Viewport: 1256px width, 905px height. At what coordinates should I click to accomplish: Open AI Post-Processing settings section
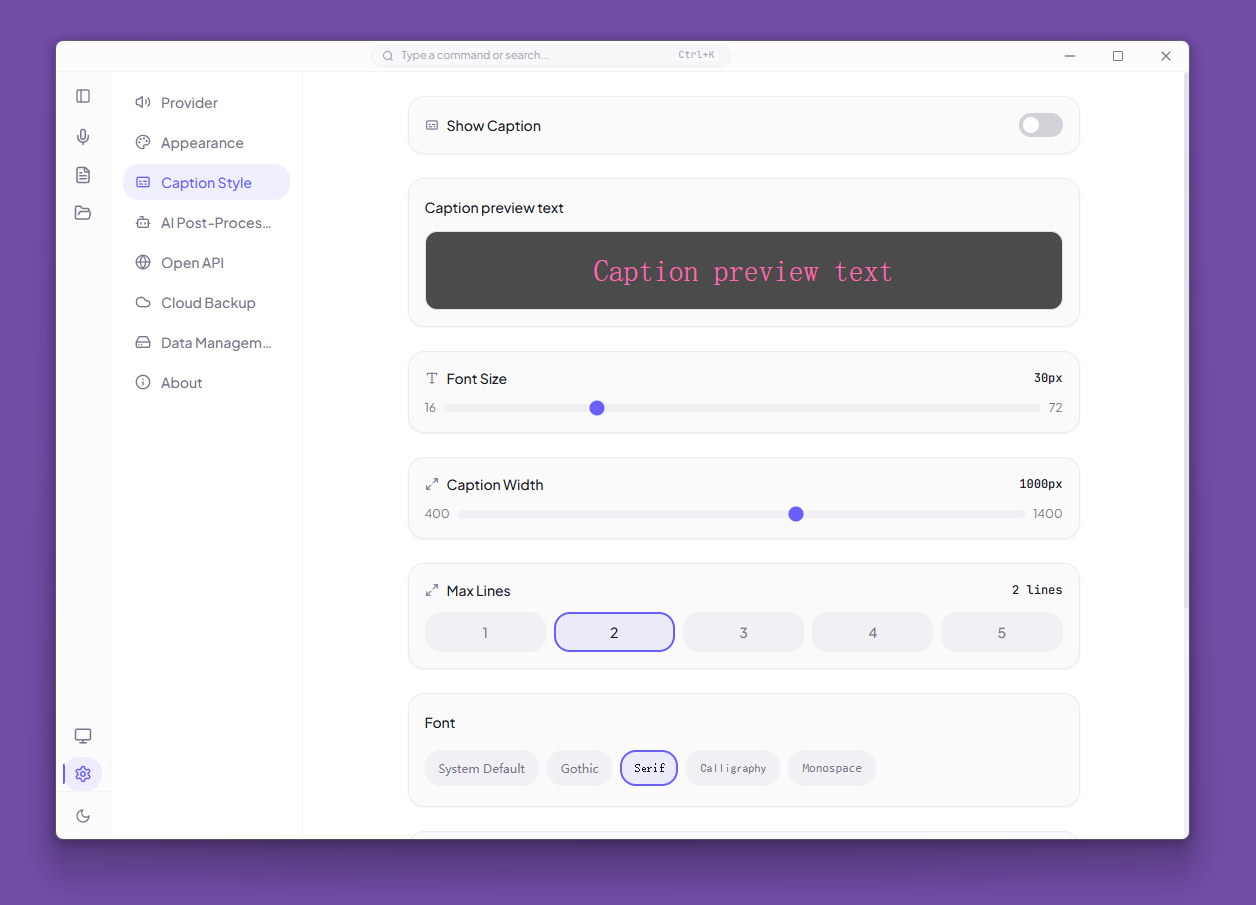pyautogui.click(x=206, y=223)
